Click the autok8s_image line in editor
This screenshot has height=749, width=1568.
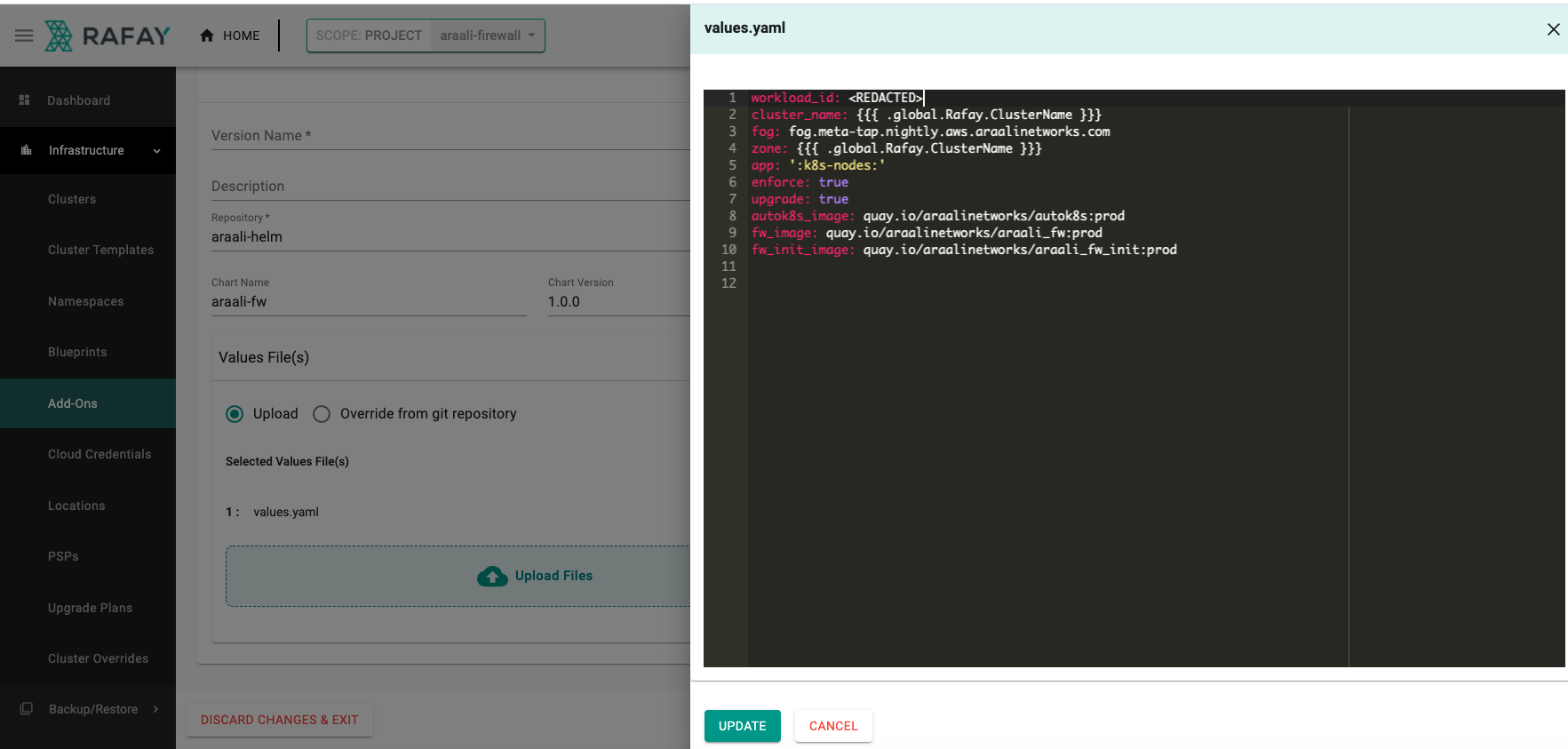[x=938, y=216]
